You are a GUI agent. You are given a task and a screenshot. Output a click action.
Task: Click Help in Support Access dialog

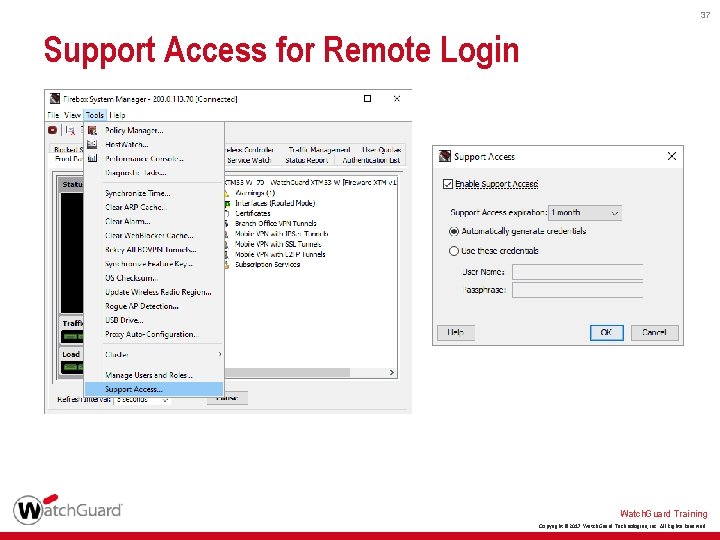(456, 332)
